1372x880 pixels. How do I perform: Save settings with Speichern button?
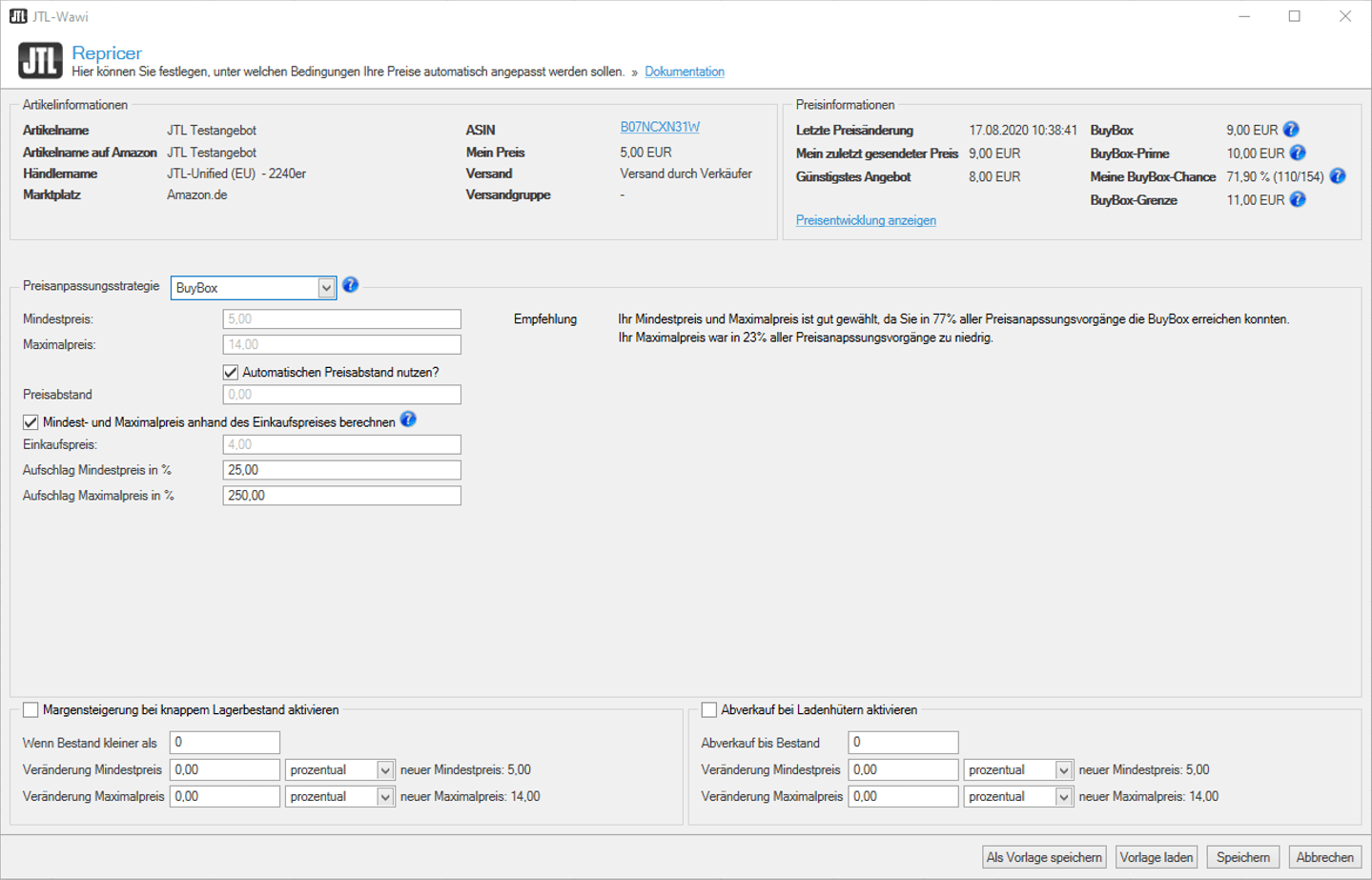(1243, 857)
